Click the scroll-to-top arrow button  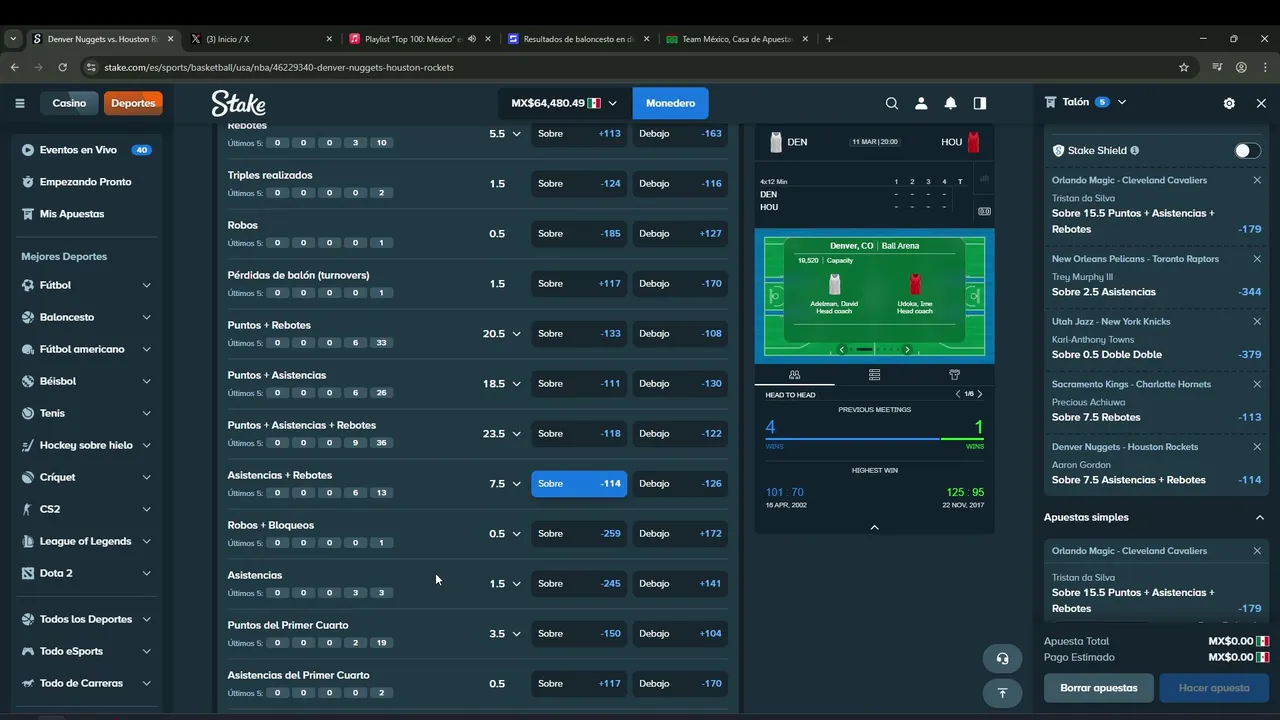(x=1002, y=692)
